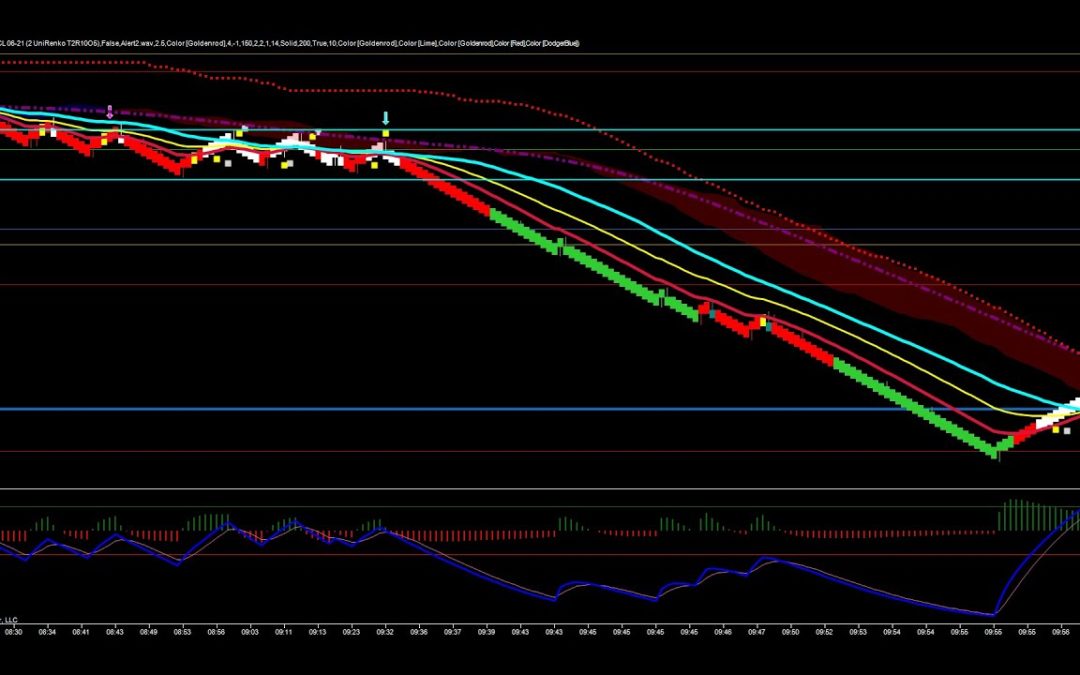
Task: Select the 09:32 time axis label
Action: coord(387,632)
